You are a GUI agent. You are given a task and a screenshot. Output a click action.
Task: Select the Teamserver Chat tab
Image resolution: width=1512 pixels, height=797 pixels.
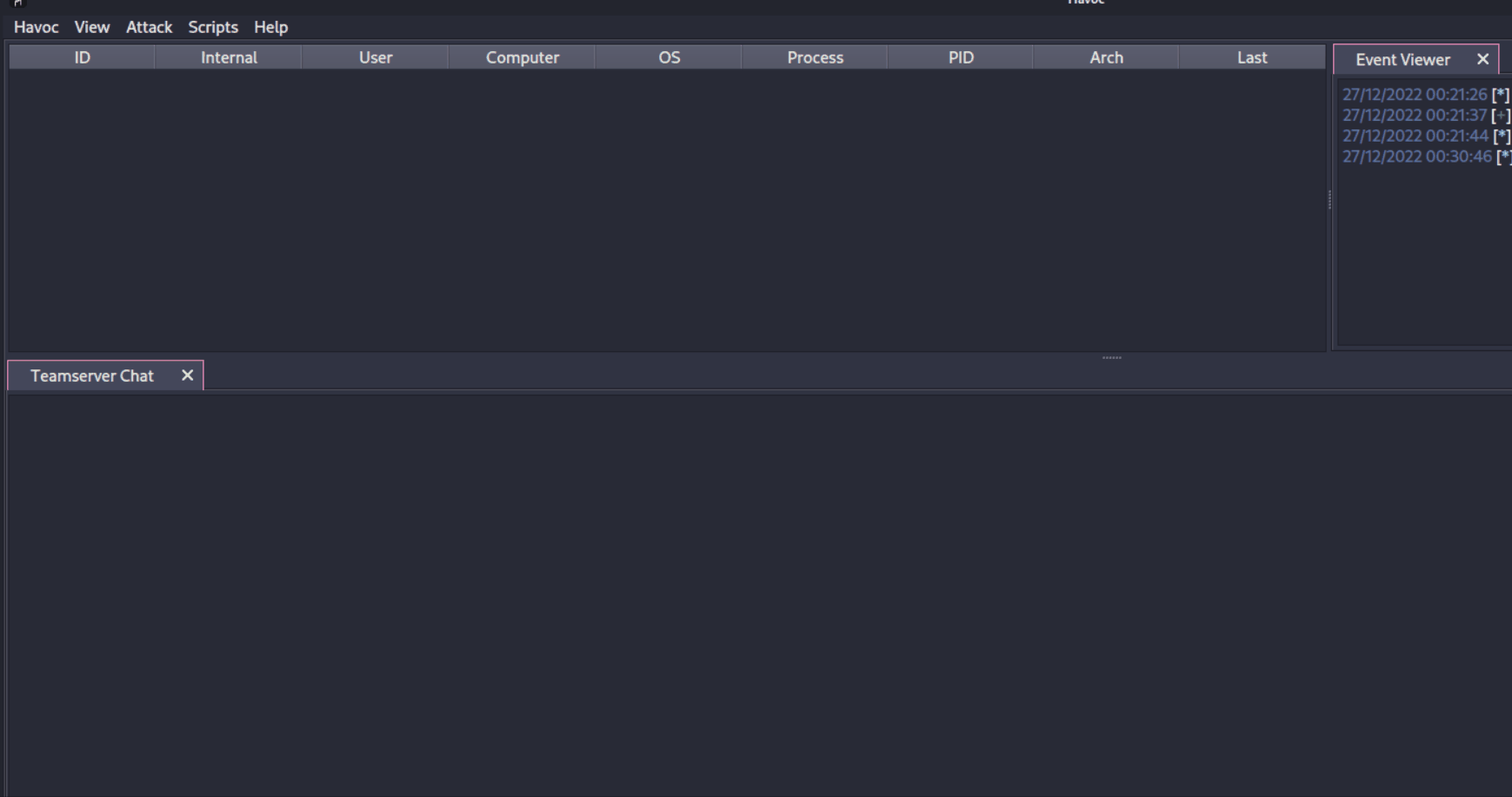[x=92, y=375]
